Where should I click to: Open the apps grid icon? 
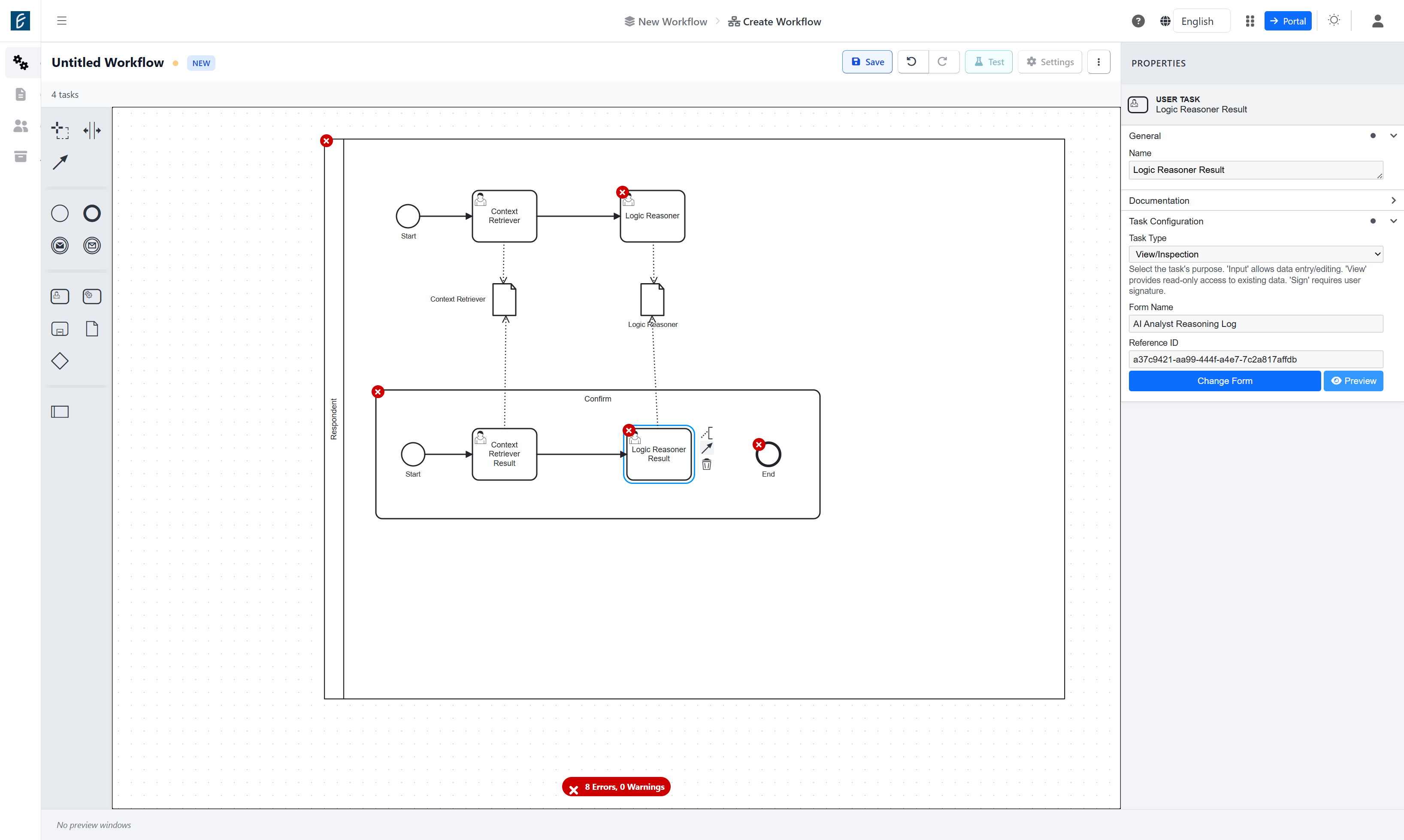1250,21
